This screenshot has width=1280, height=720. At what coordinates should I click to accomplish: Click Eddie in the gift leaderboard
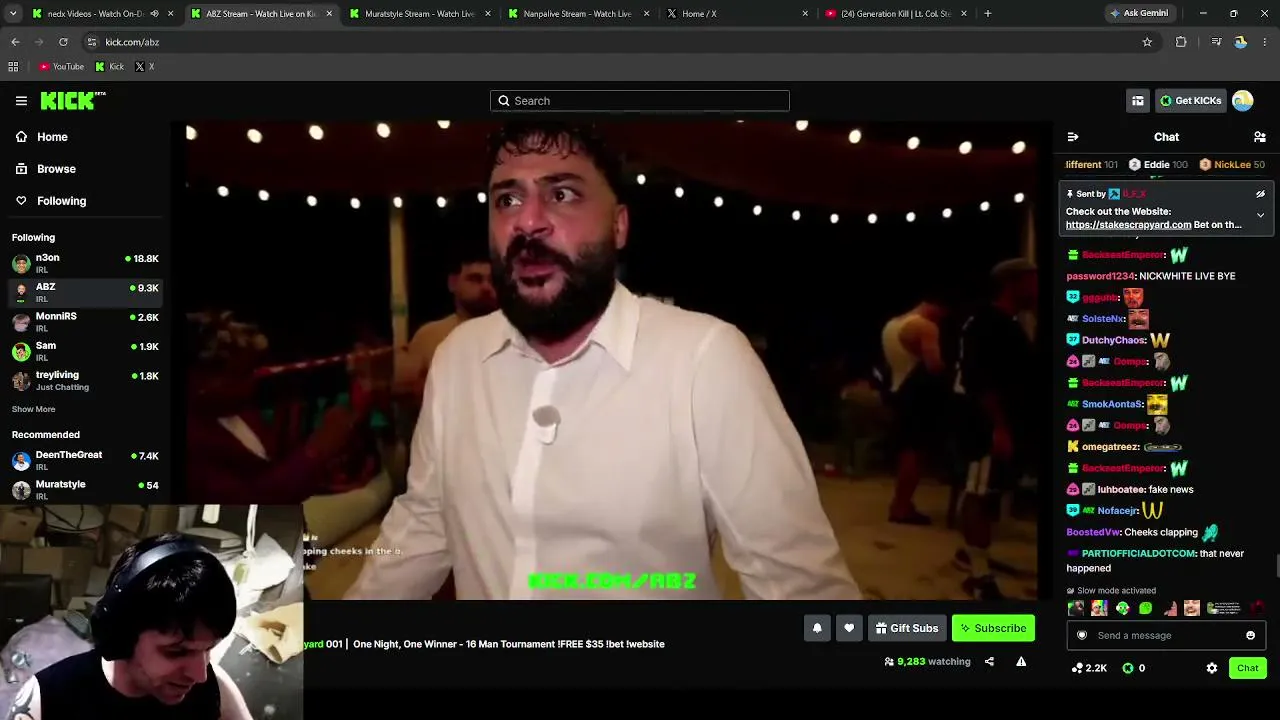[x=1158, y=165]
